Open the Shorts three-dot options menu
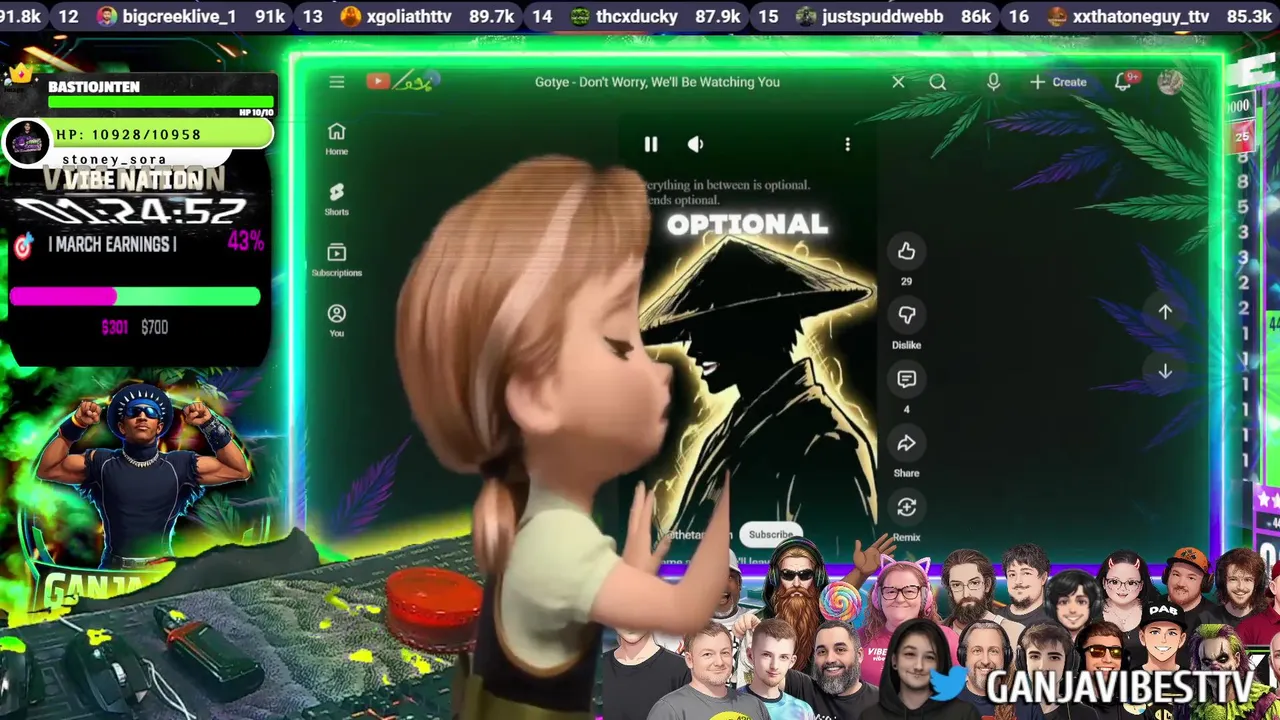1280x720 pixels. click(847, 144)
